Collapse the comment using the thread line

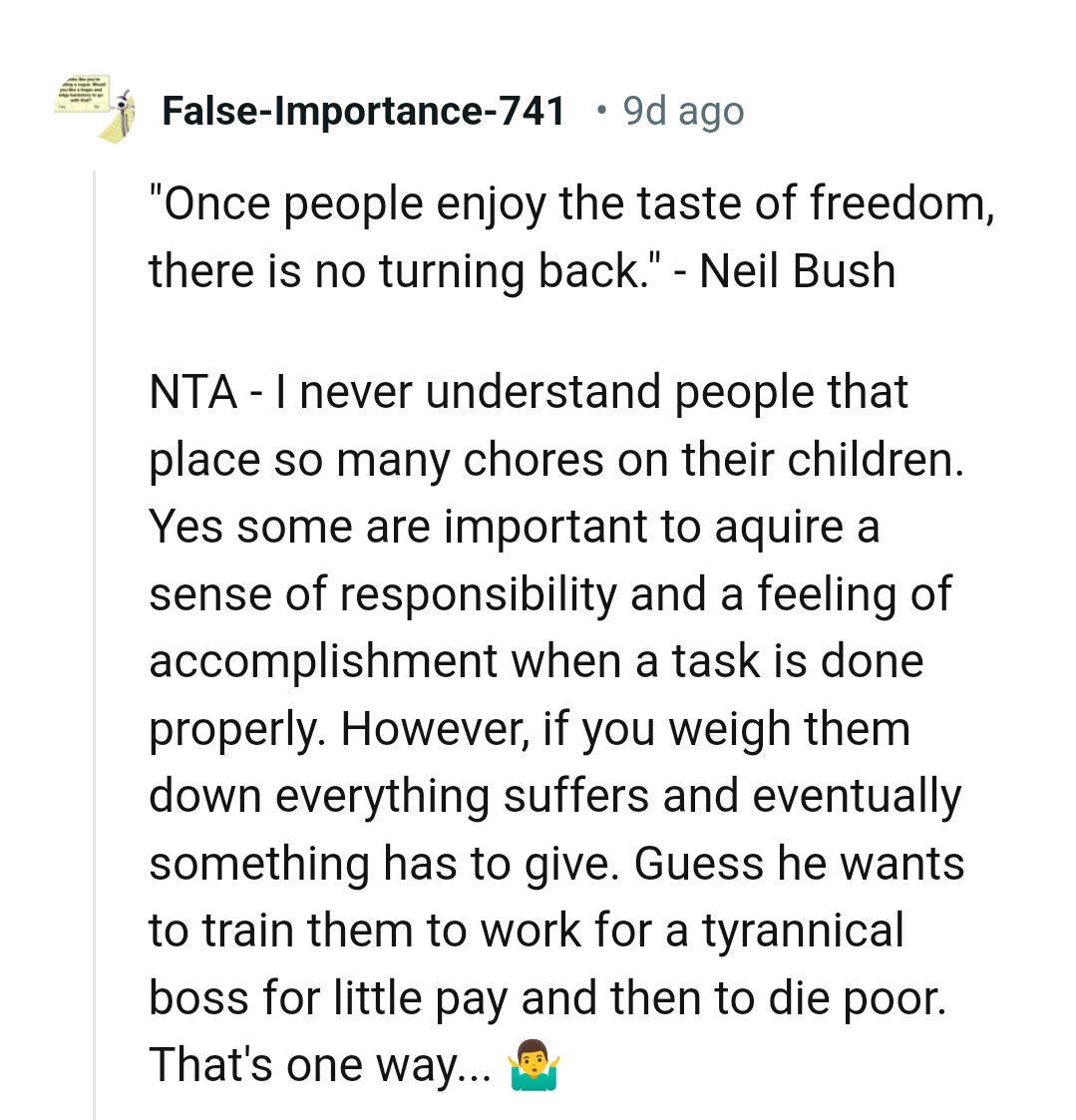coord(95,638)
